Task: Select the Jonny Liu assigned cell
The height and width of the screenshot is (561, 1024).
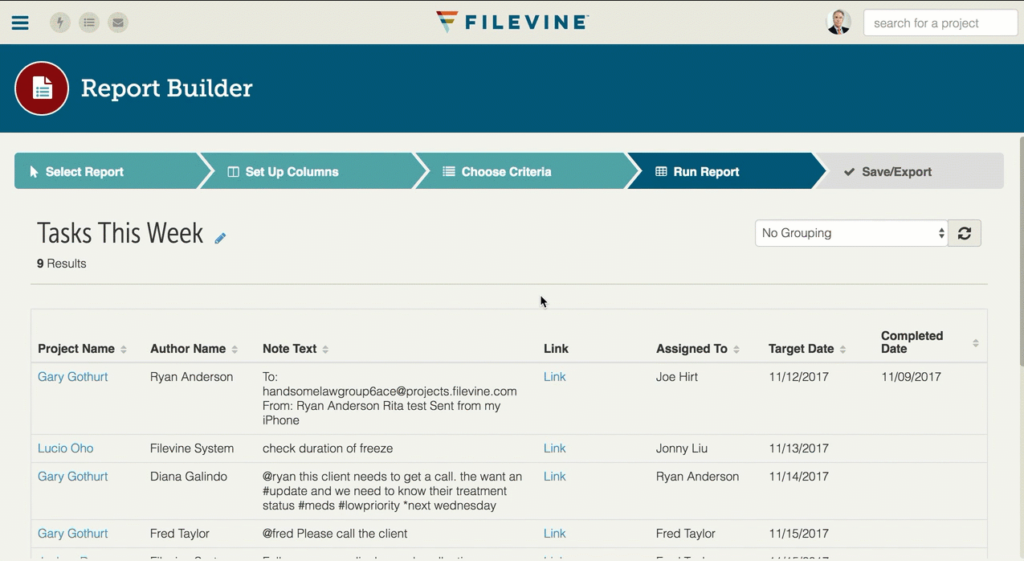Action: (682, 449)
